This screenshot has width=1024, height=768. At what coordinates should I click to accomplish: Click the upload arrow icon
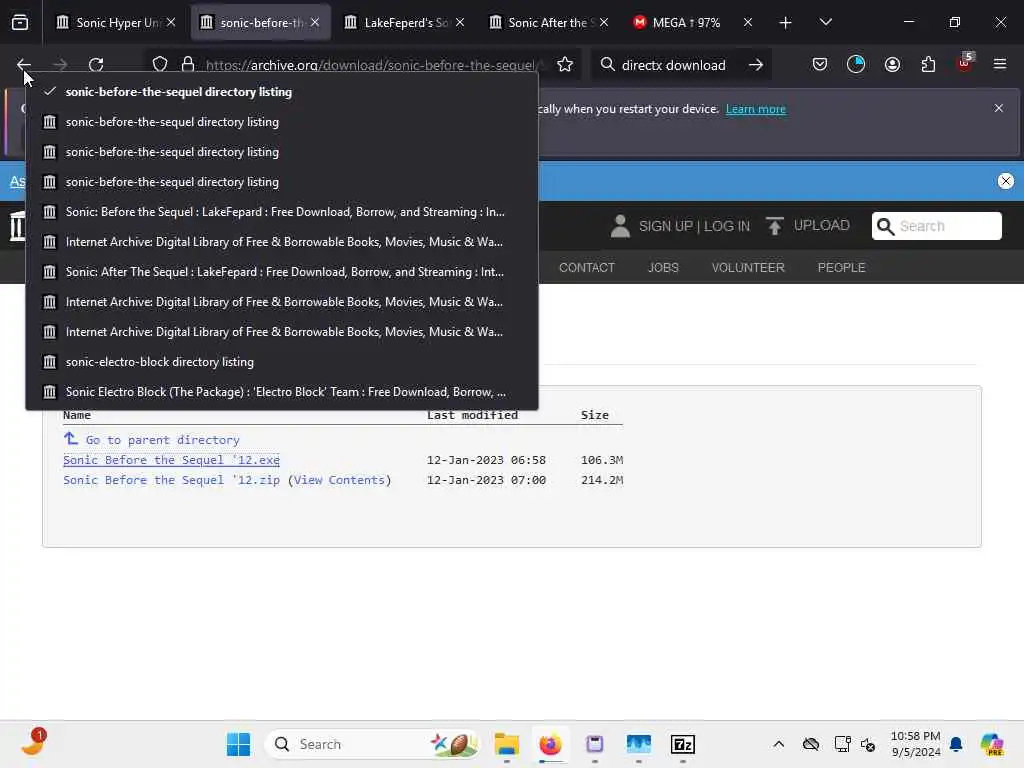pos(775,226)
